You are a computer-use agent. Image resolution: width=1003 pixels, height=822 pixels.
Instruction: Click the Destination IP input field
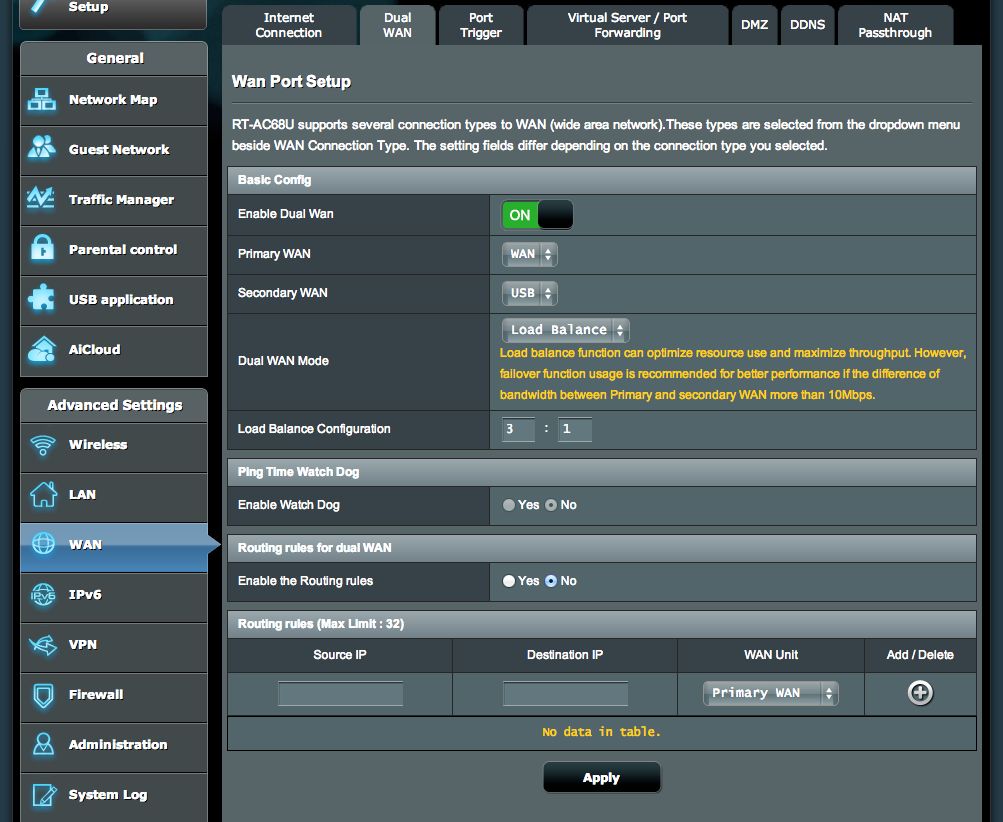(565, 693)
